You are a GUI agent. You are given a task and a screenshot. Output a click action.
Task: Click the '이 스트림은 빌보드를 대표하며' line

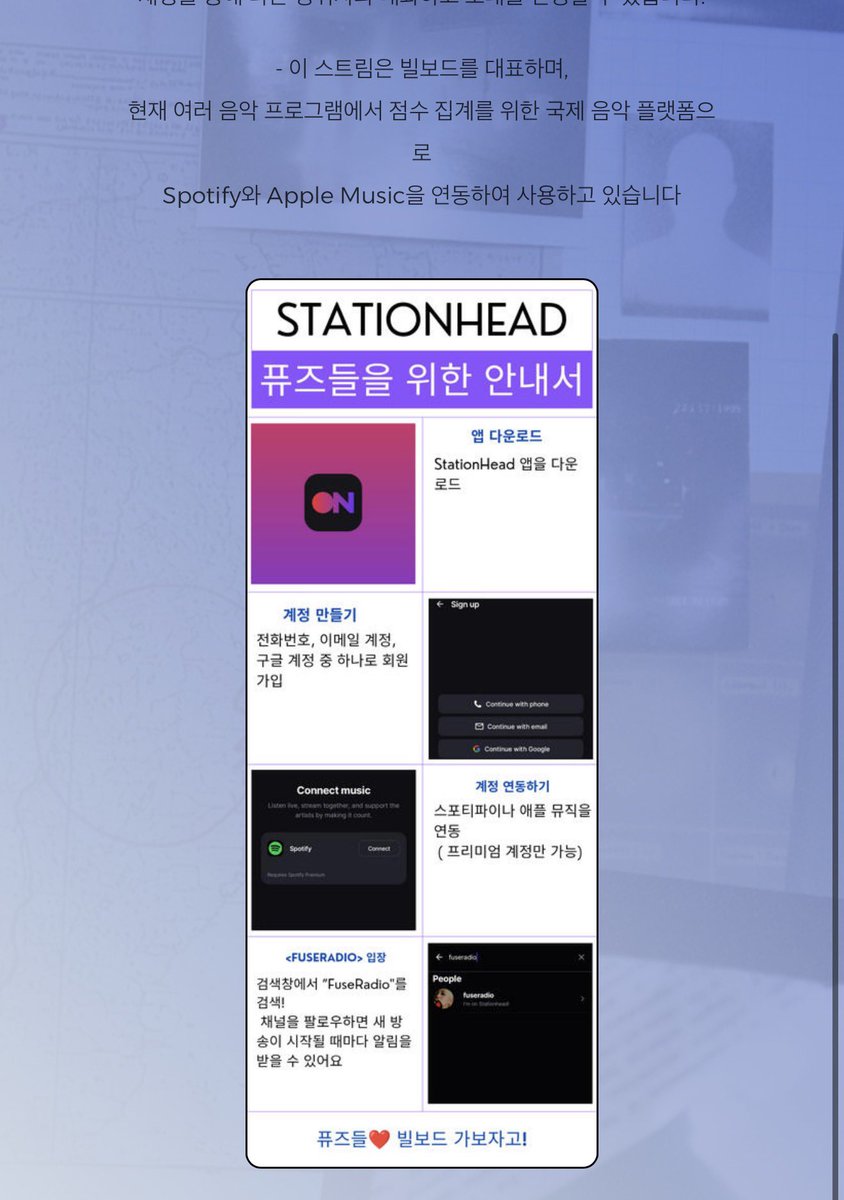pyautogui.click(x=422, y=69)
